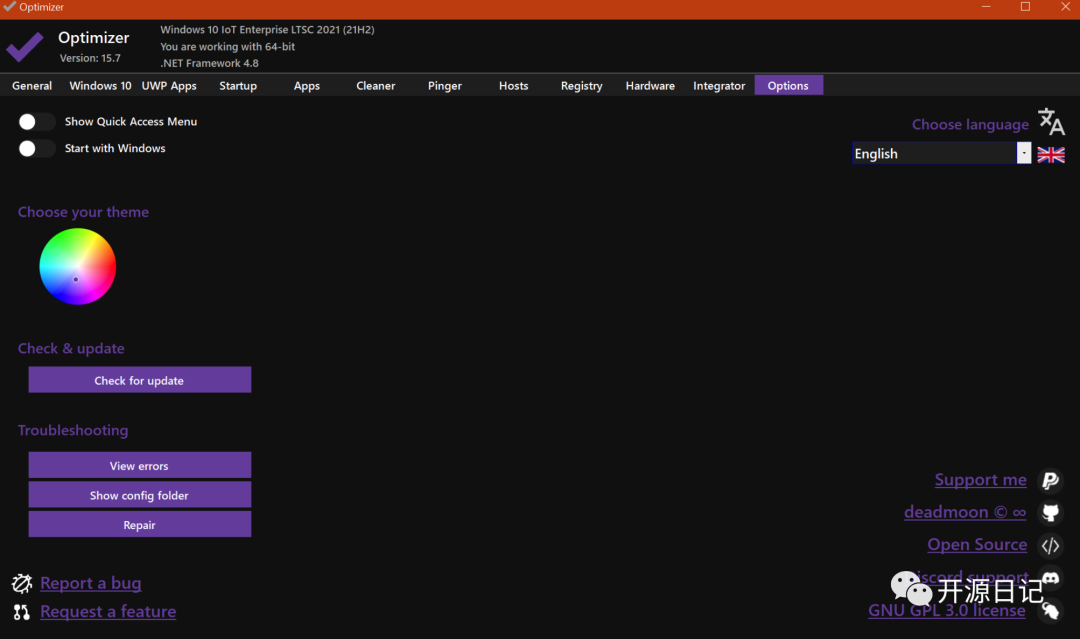Enable the Start with Windows switch
The height and width of the screenshot is (639, 1080).
[x=37, y=149]
